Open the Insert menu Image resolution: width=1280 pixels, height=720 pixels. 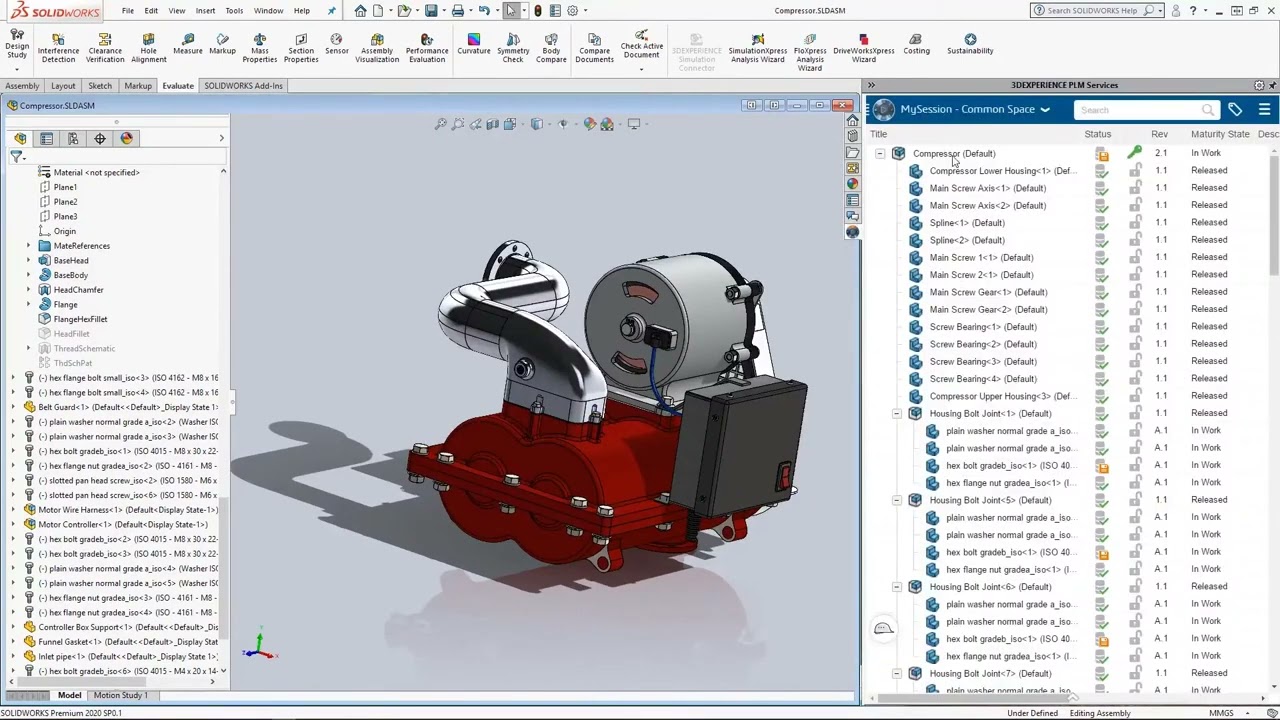point(205,10)
